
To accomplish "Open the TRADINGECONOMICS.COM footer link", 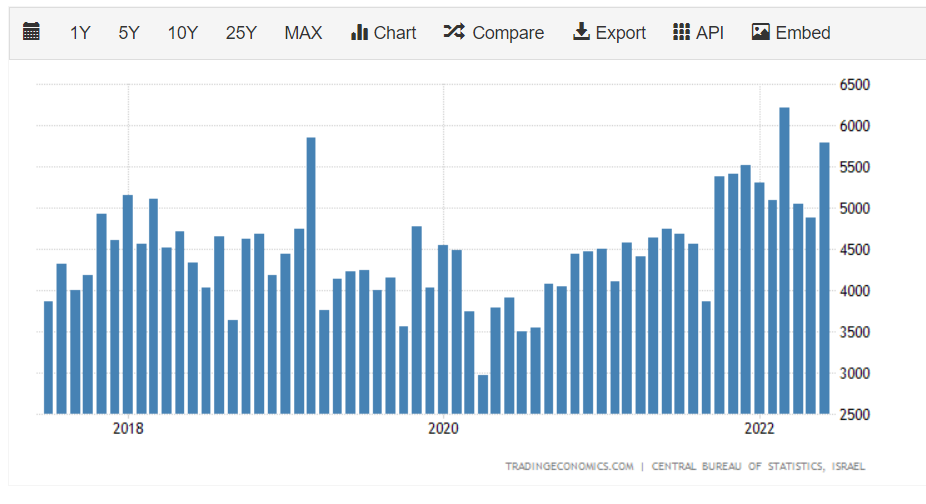I will [x=569, y=466].
